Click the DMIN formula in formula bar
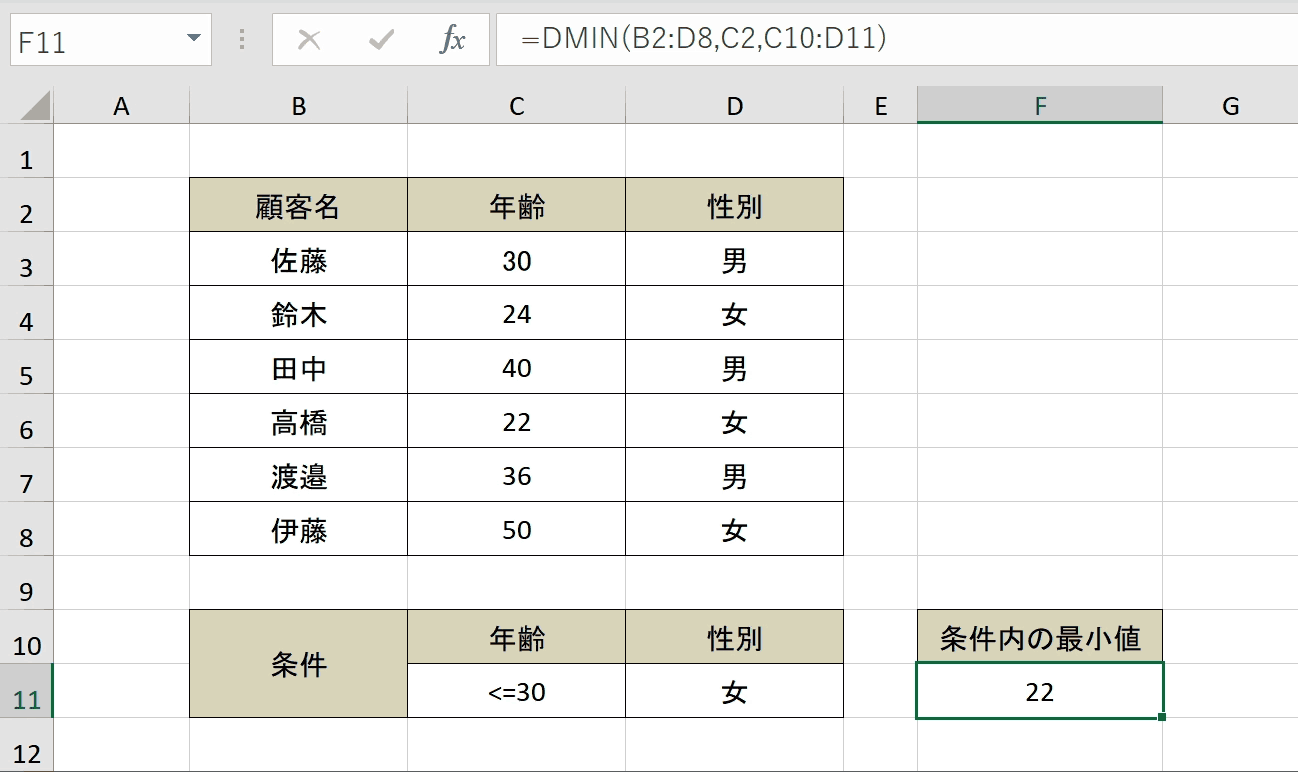This screenshot has height=772, width=1298. click(704, 39)
